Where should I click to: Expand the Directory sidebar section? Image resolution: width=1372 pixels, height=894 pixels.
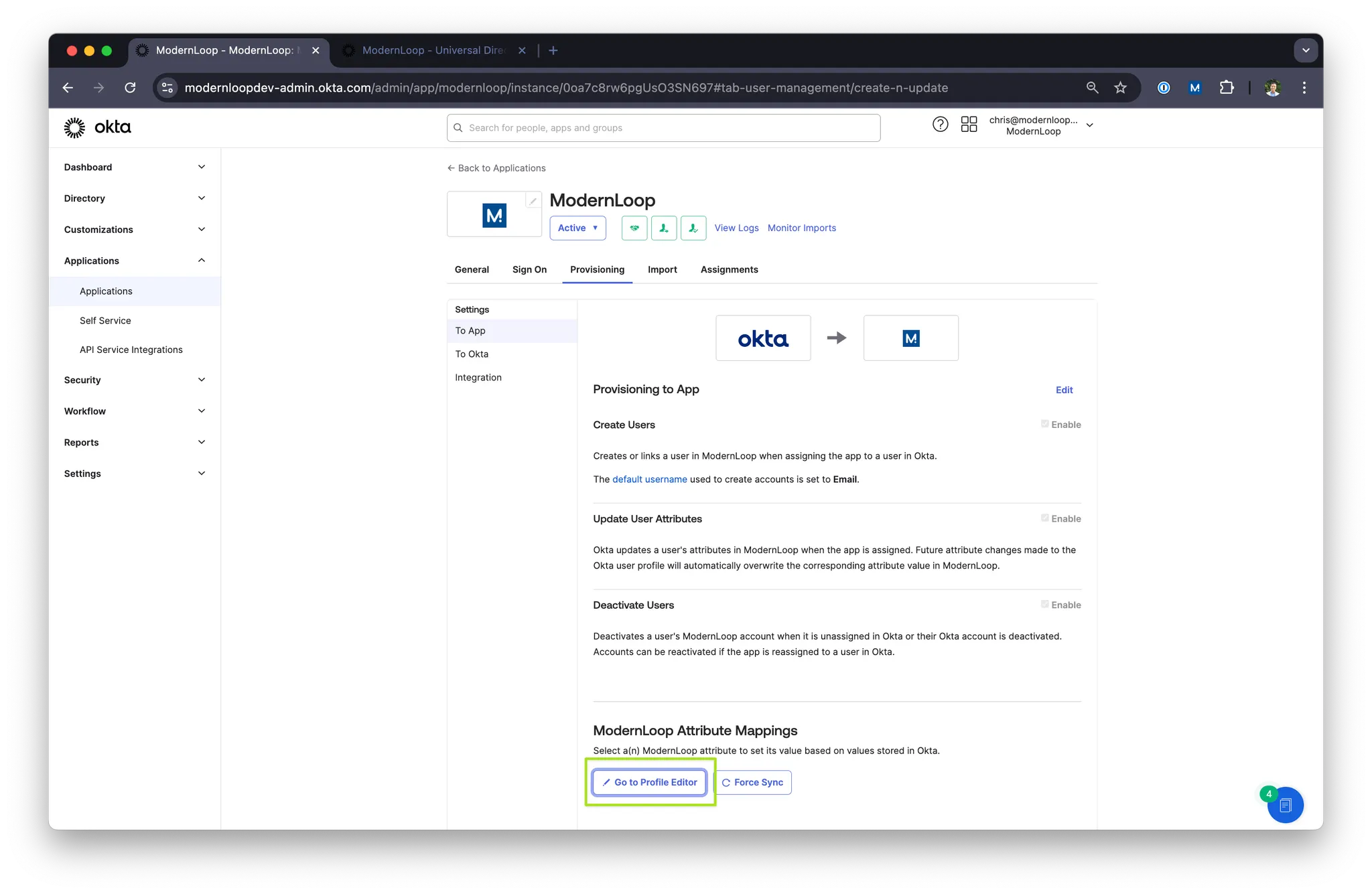point(135,198)
